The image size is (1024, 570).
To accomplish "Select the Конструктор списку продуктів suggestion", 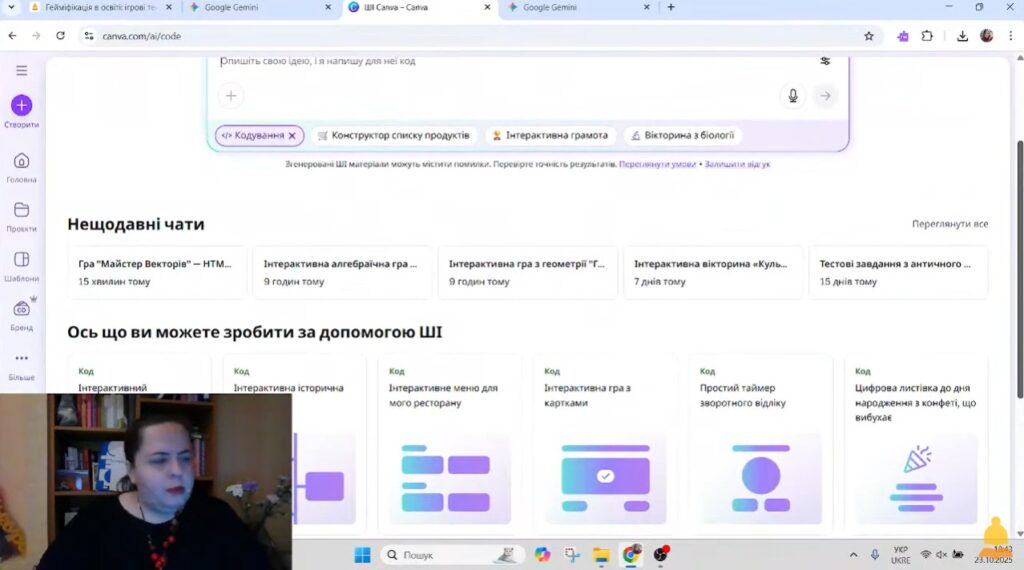I will (x=393, y=136).
